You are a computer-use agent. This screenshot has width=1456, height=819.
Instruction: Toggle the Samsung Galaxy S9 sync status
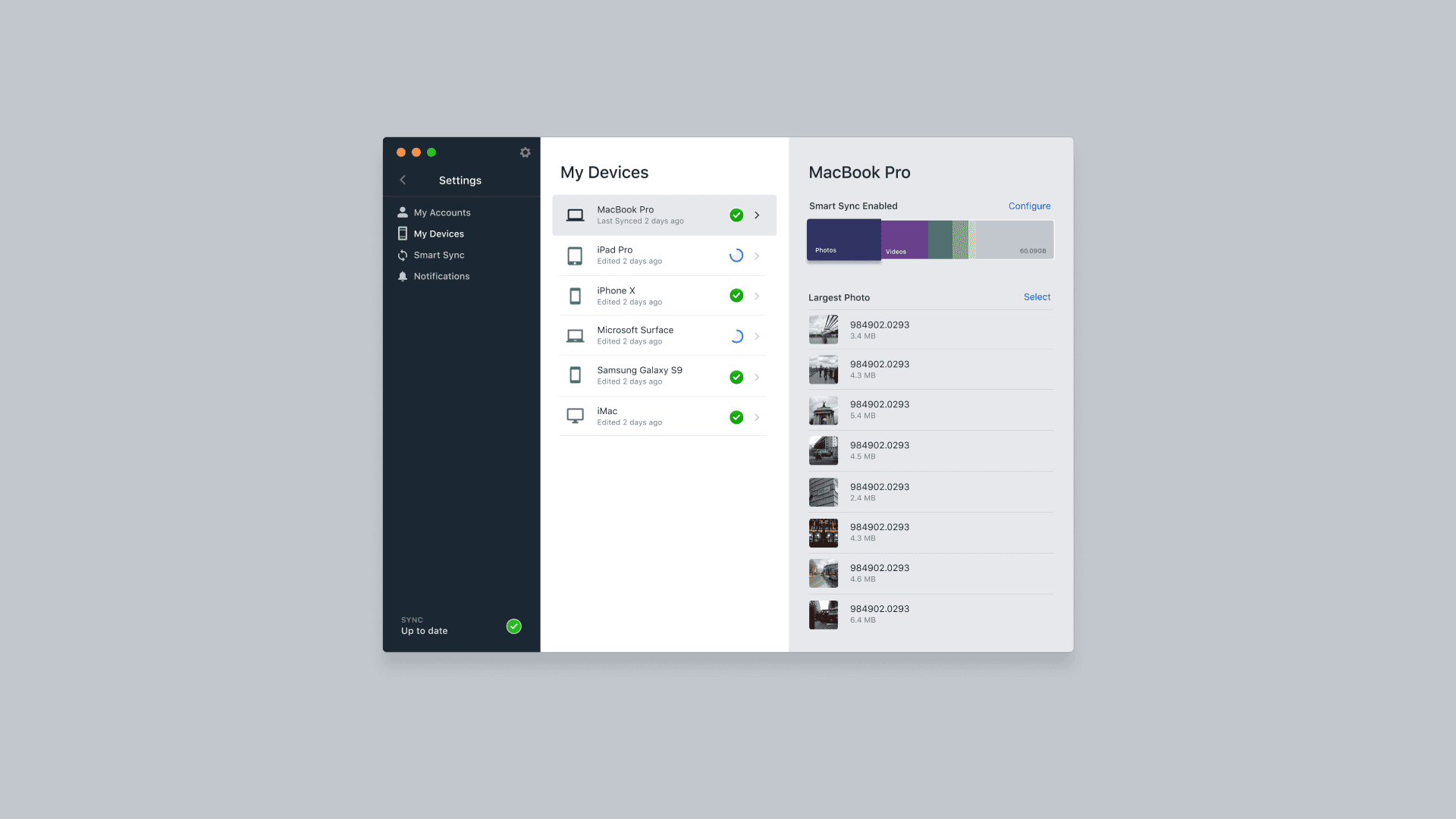[736, 376]
